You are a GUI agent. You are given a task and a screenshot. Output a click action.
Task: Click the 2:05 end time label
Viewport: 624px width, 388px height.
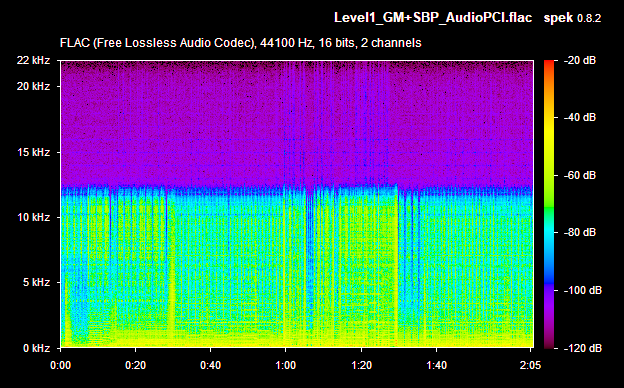[x=530, y=365]
